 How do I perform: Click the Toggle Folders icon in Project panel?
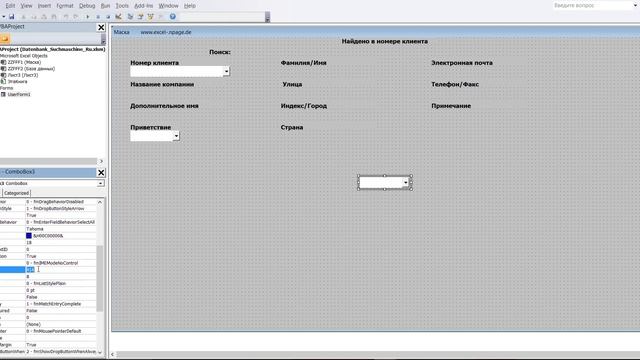(4, 39)
